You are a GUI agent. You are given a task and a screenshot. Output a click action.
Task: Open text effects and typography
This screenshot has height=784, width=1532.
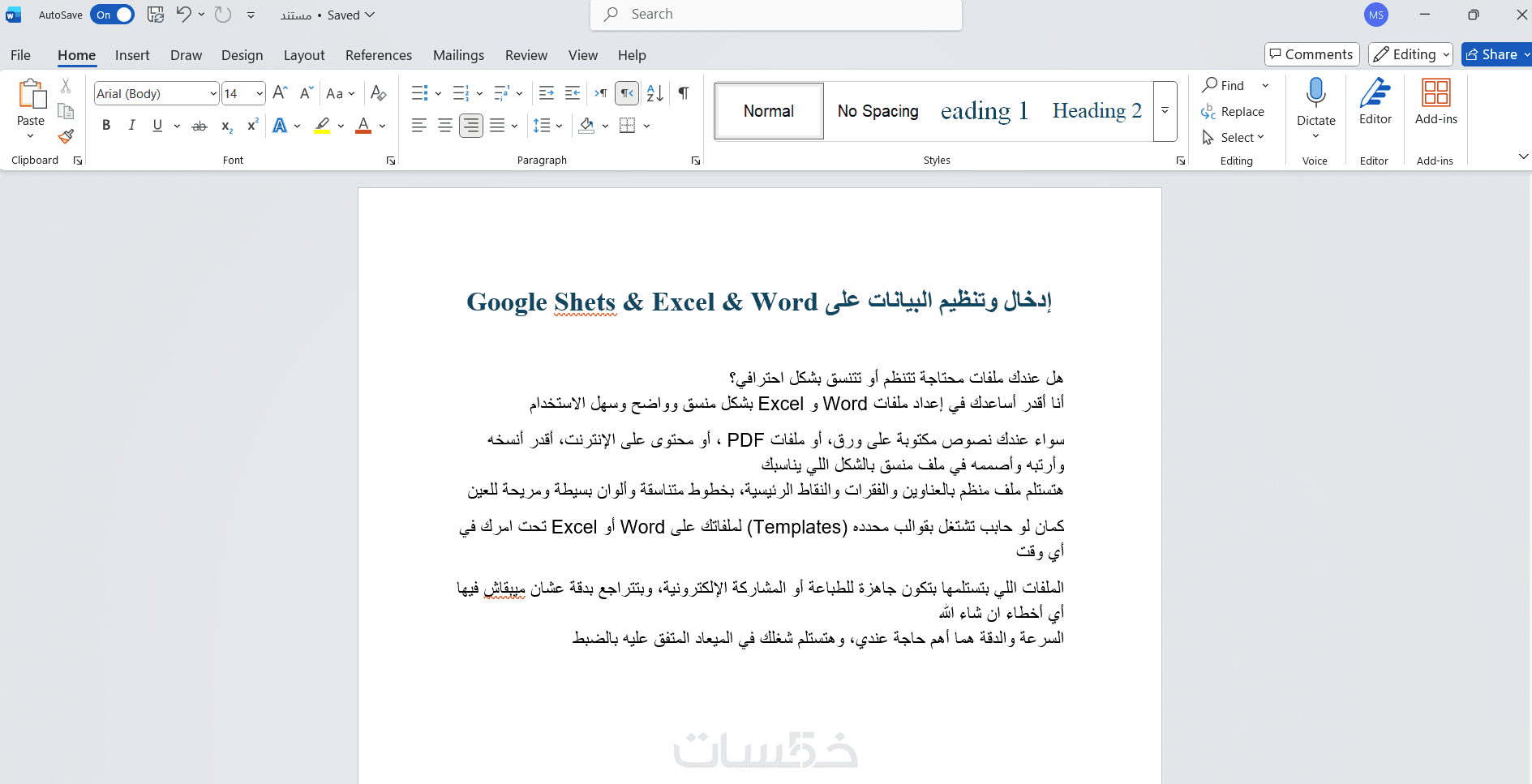(280, 126)
